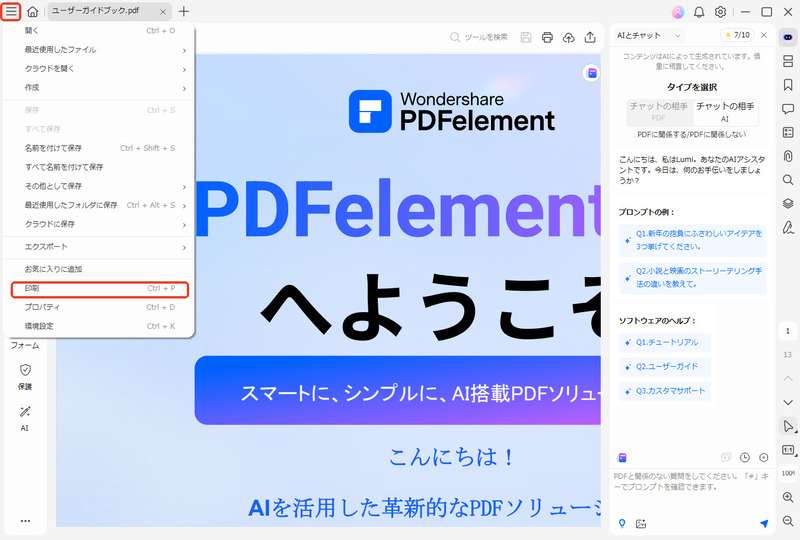Select 開く menu entry
This screenshot has width=800, height=540.
(99, 31)
